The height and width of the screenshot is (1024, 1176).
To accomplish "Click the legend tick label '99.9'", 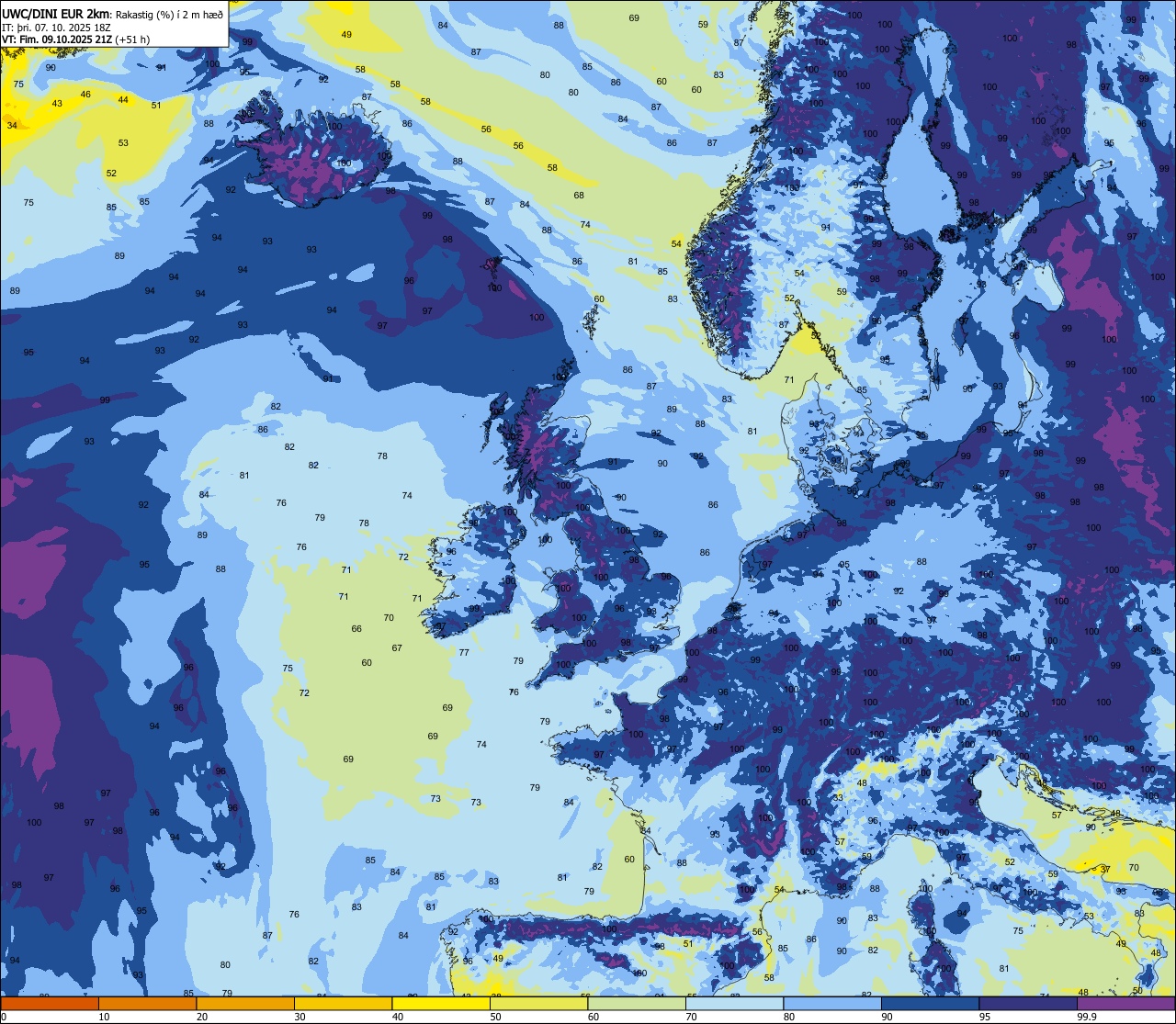I will (1087, 1017).
